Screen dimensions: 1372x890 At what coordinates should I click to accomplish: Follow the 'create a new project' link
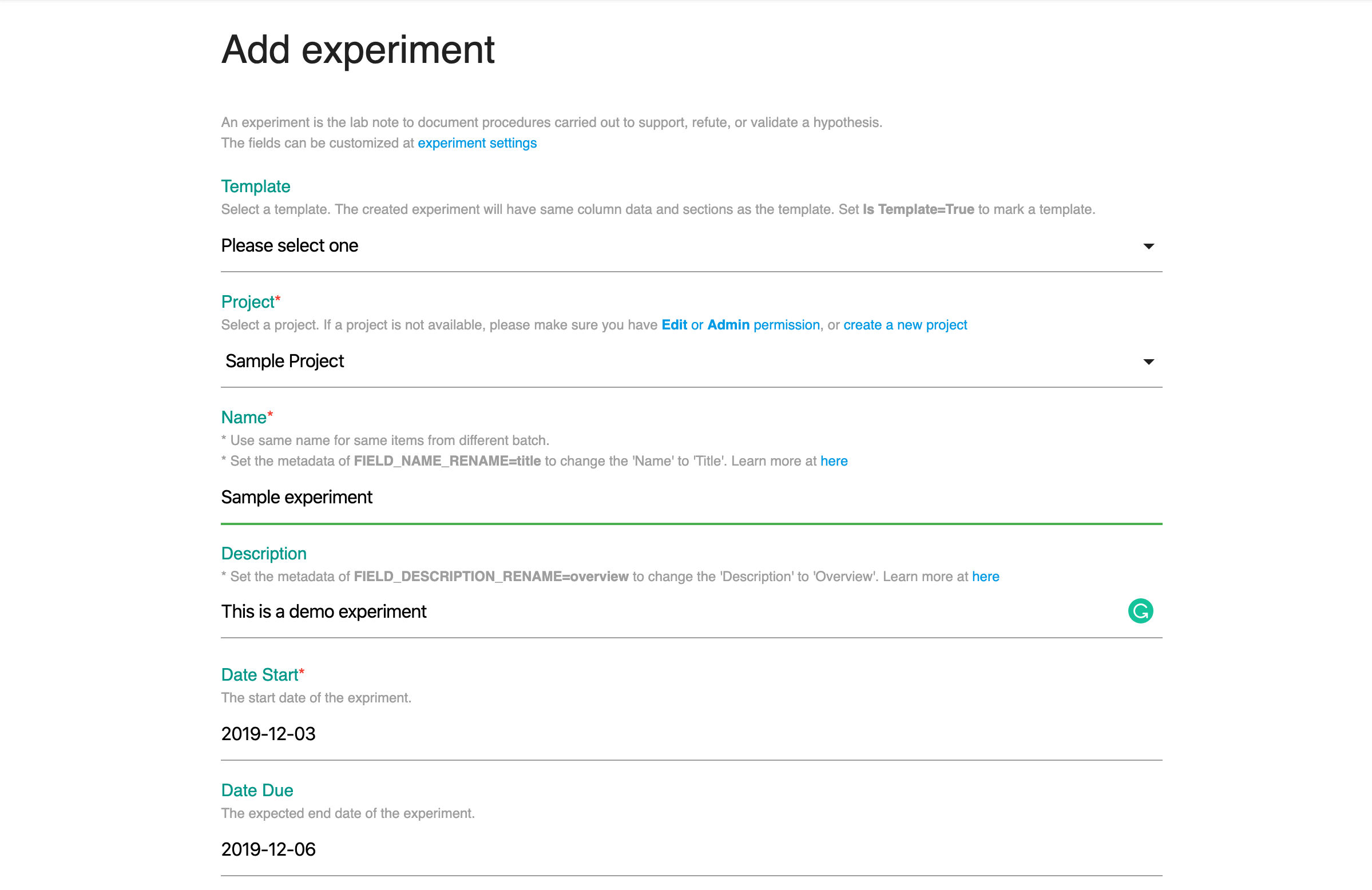(905, 325)
